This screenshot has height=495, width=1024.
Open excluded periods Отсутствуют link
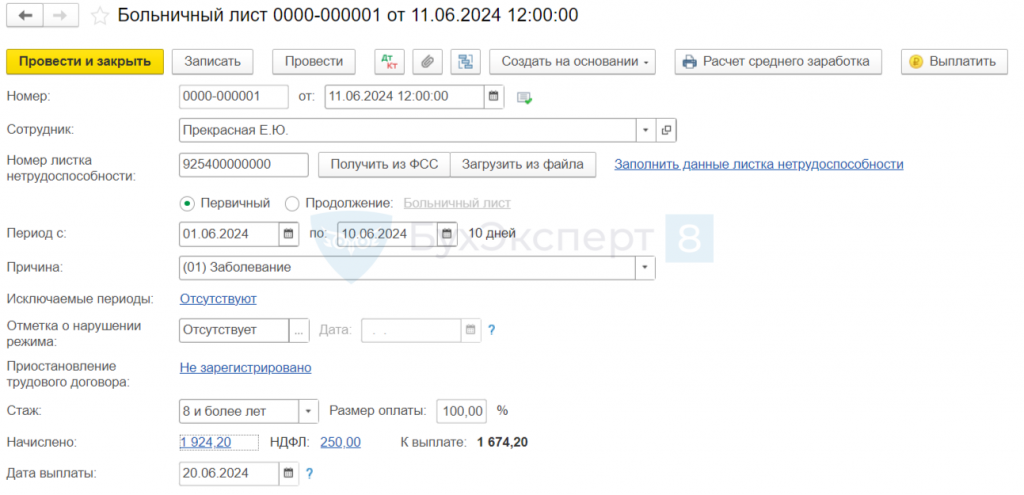[x=218, y=298]
